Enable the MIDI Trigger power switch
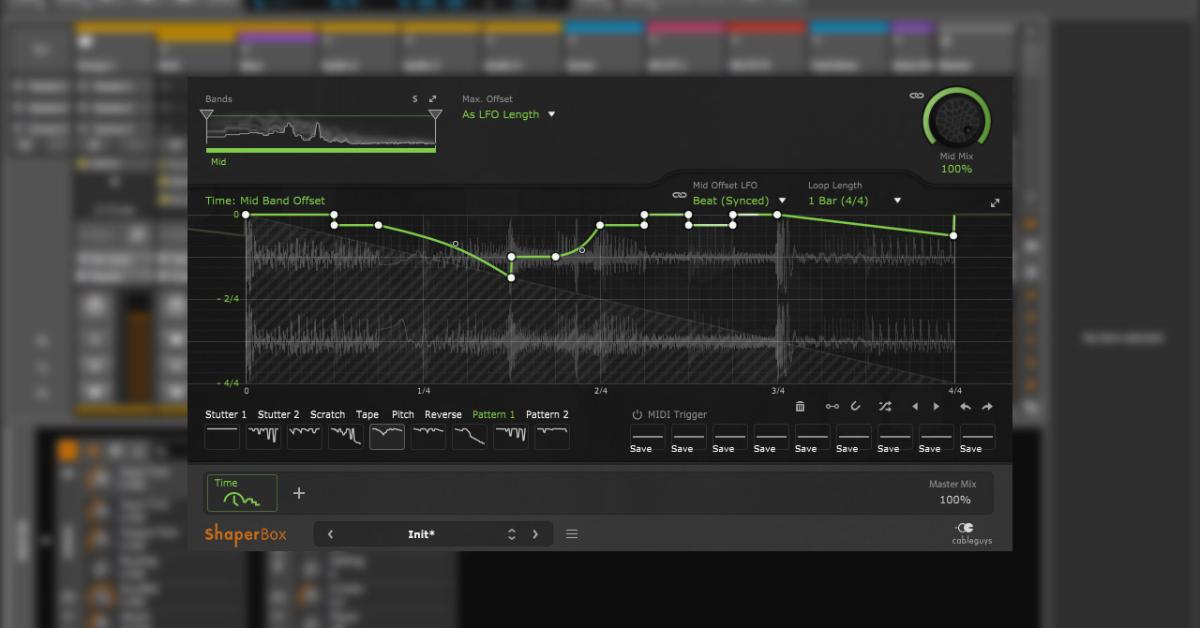Image resolution: width=1200 pixels, height=628 pixels. 637,414
